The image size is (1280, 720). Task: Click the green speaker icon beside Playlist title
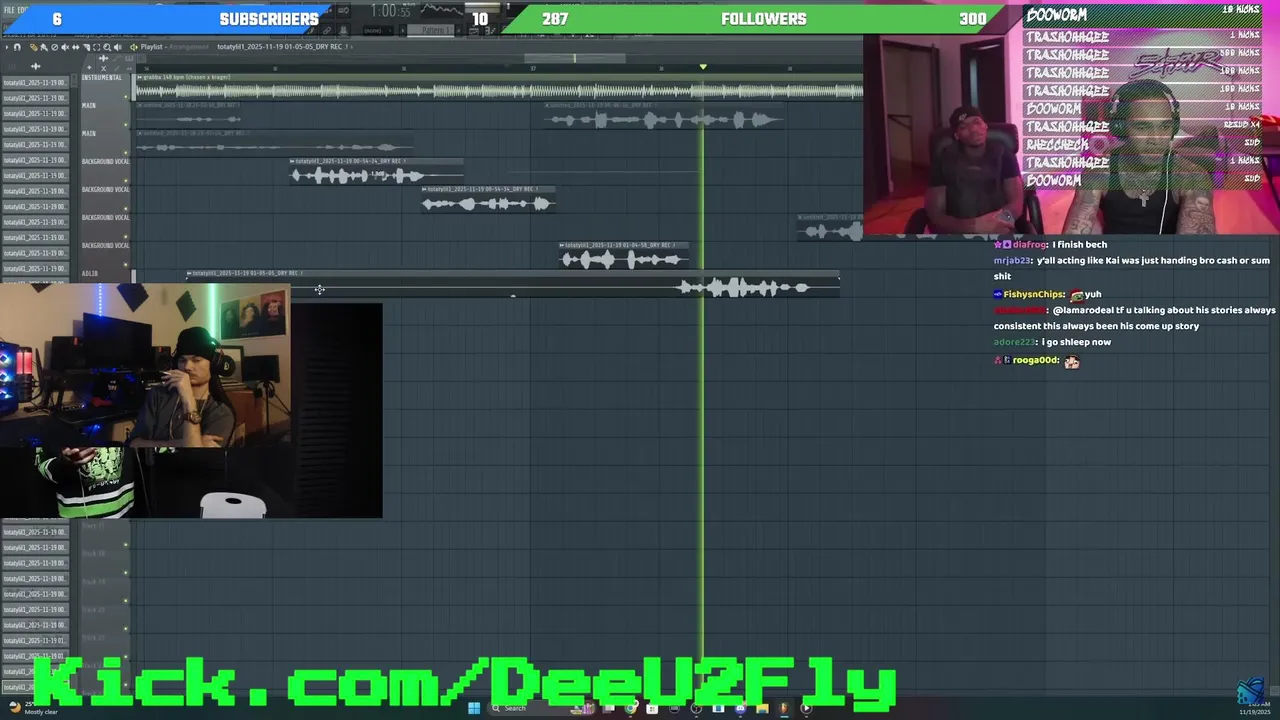(134, 47)
